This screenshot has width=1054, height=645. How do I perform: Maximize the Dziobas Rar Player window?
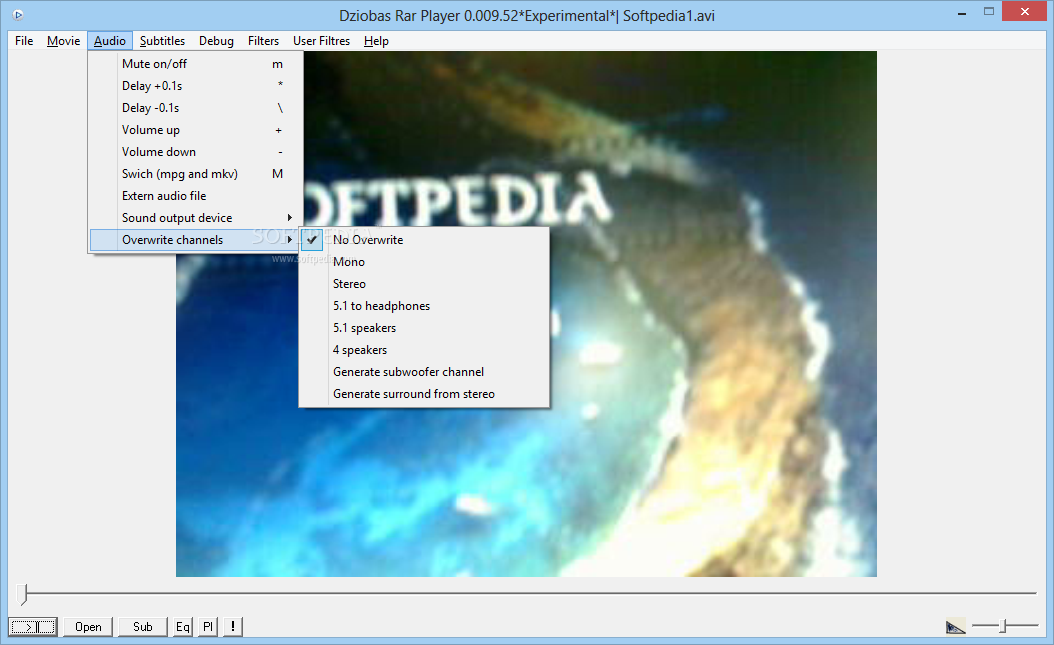(989, 11)
